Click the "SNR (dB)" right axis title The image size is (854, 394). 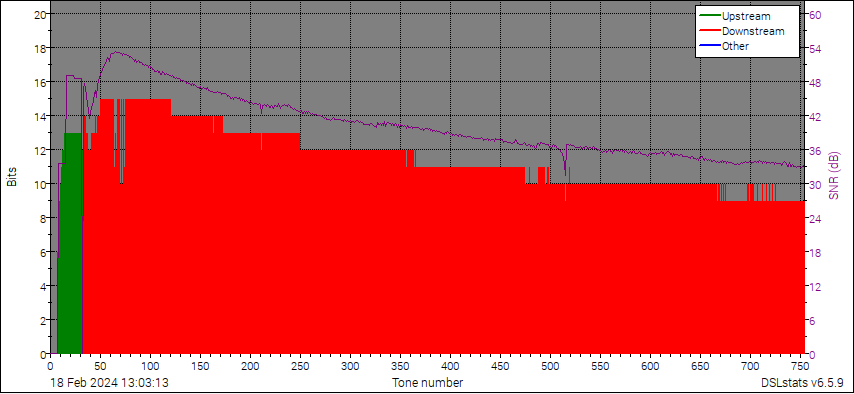[833, 175]
